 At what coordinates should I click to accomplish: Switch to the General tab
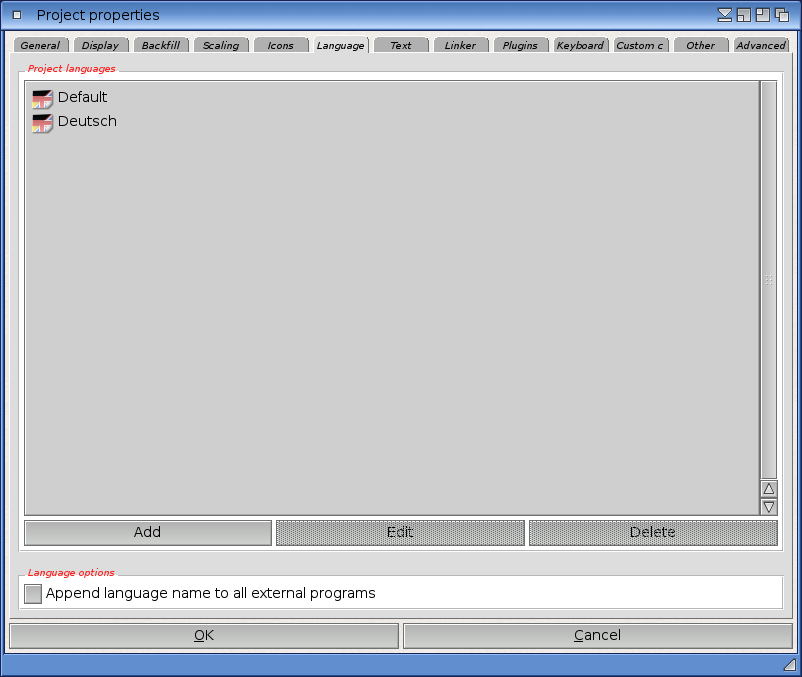[40, 45]
